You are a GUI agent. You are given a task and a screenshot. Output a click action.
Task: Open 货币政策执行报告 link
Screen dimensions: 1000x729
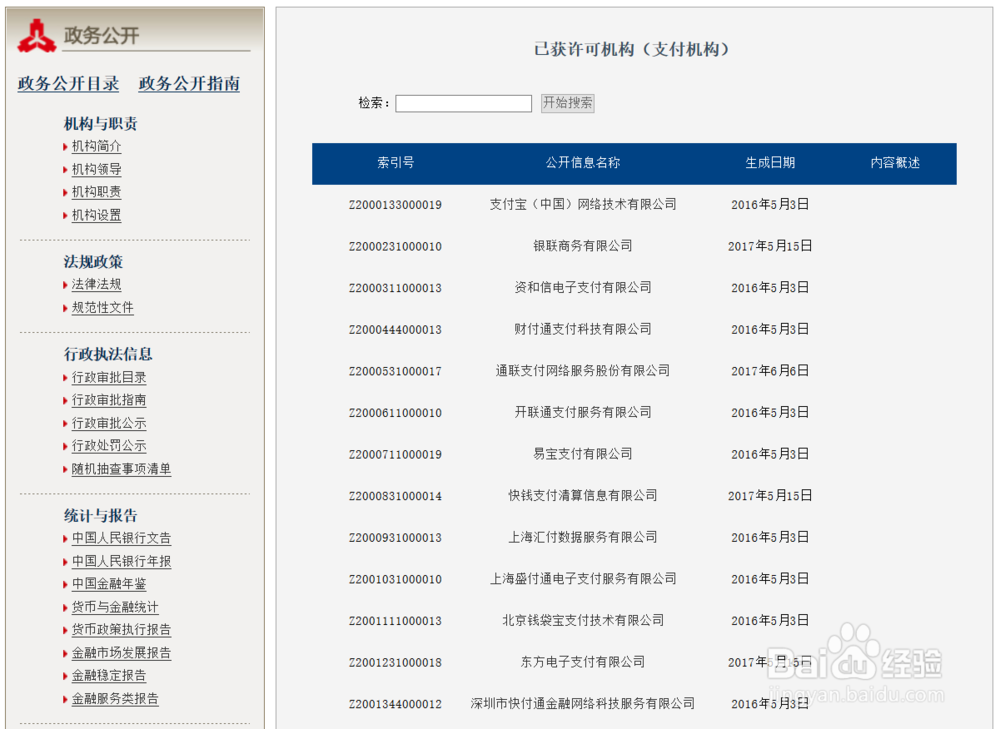tap(121, 630)
